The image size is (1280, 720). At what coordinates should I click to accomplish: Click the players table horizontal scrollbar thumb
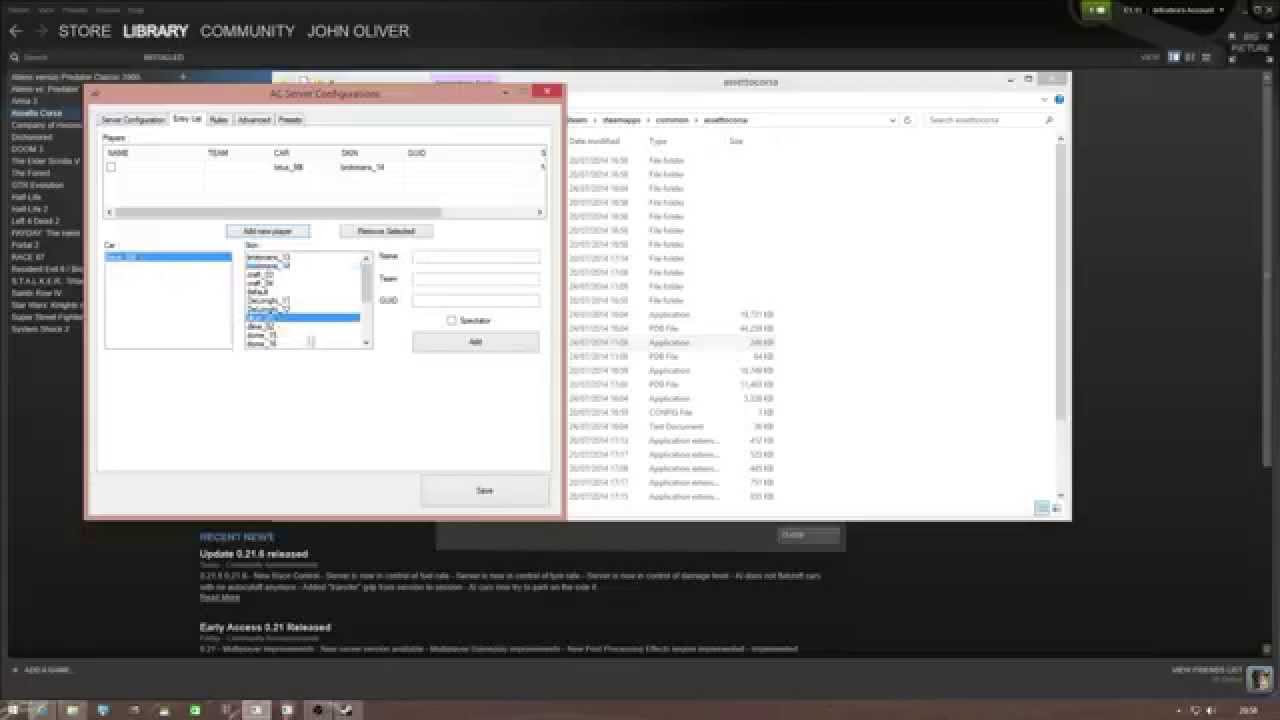[278, 212]
